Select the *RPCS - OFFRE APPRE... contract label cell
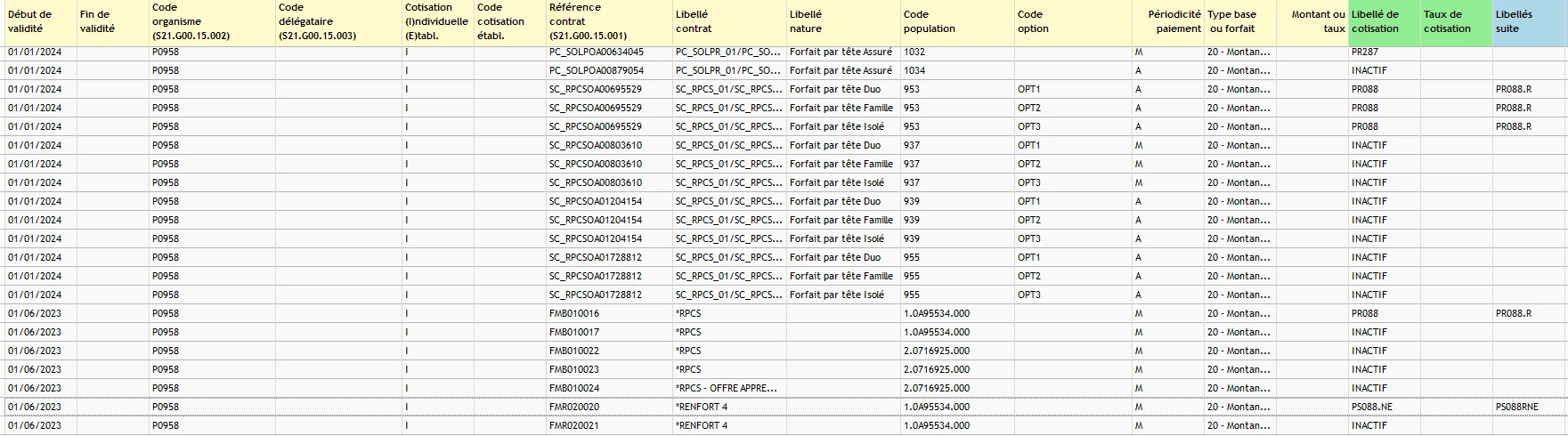Screen dimensions: 1568x436 coord(729,388)
